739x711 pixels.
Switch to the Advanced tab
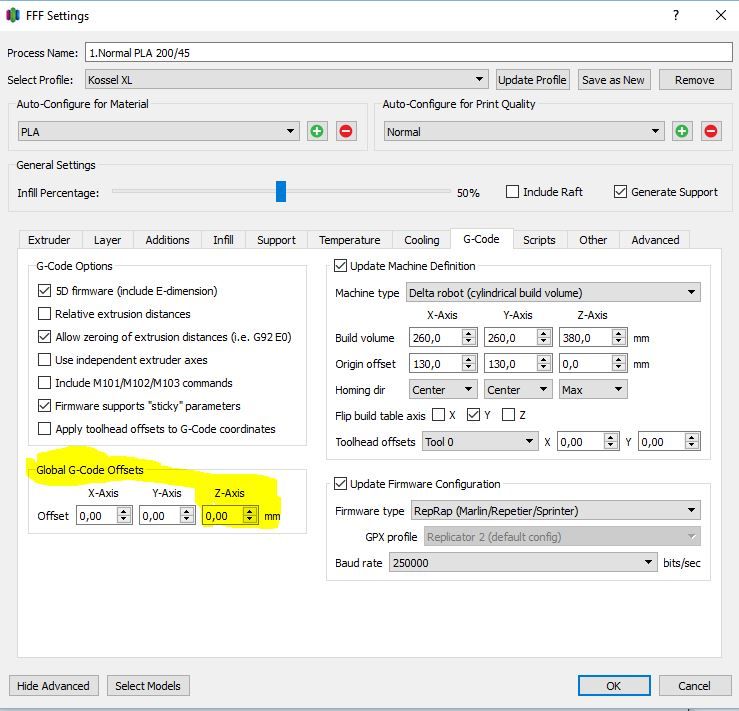coord(655,240)
